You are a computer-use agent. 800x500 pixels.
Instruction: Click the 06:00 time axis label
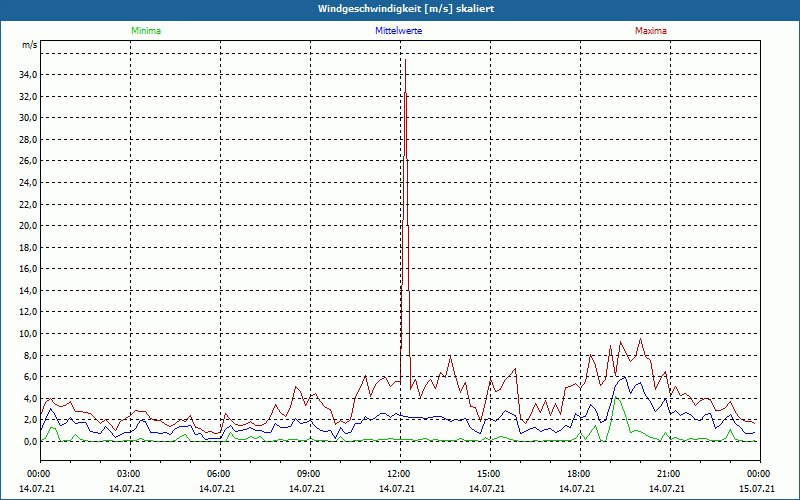click(x=220, y=474)
